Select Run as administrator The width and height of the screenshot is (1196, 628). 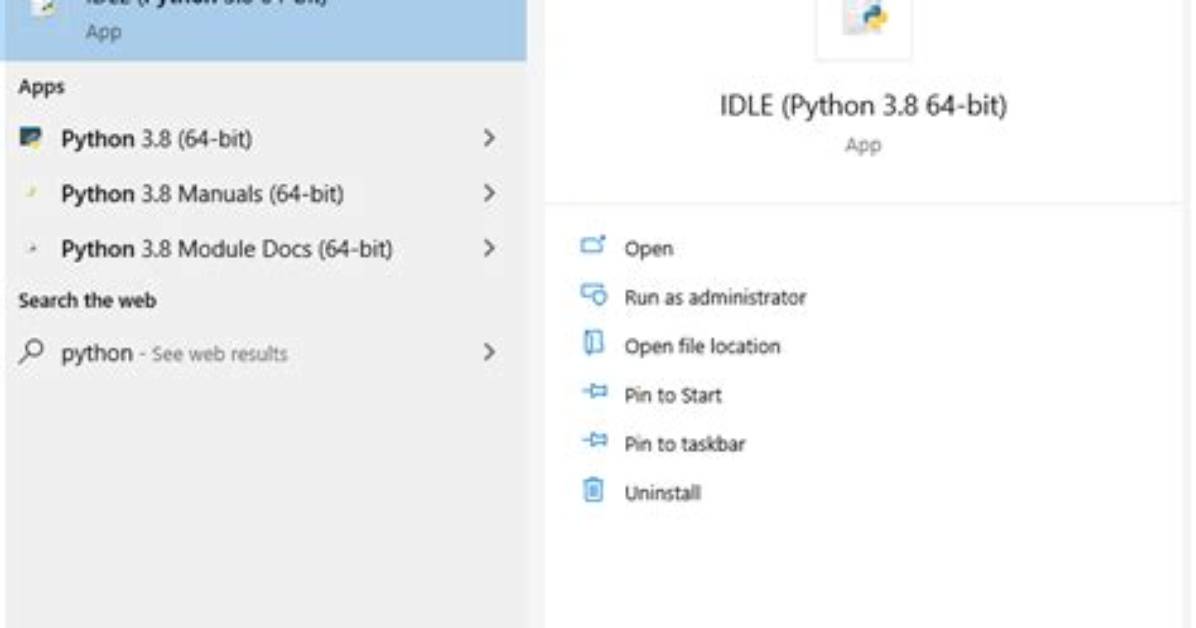(x=715, y=298)
